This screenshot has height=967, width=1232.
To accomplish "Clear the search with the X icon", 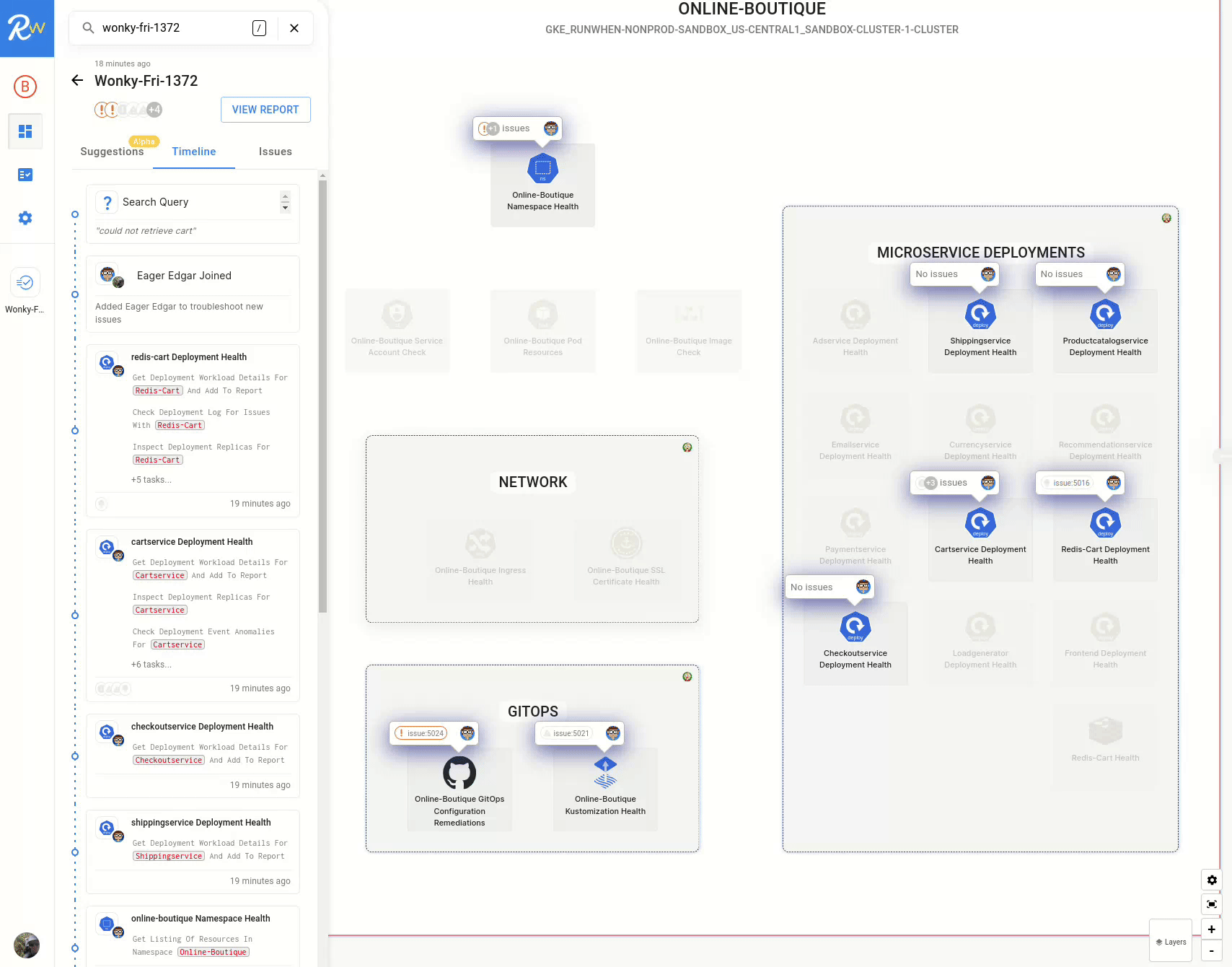I will [x=294, y=28].
